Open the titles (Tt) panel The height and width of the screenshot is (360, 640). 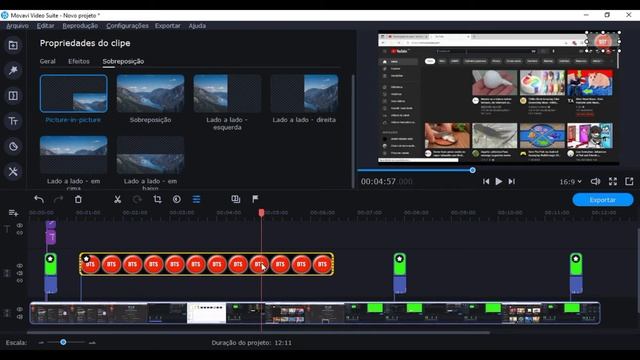point(13,121)
